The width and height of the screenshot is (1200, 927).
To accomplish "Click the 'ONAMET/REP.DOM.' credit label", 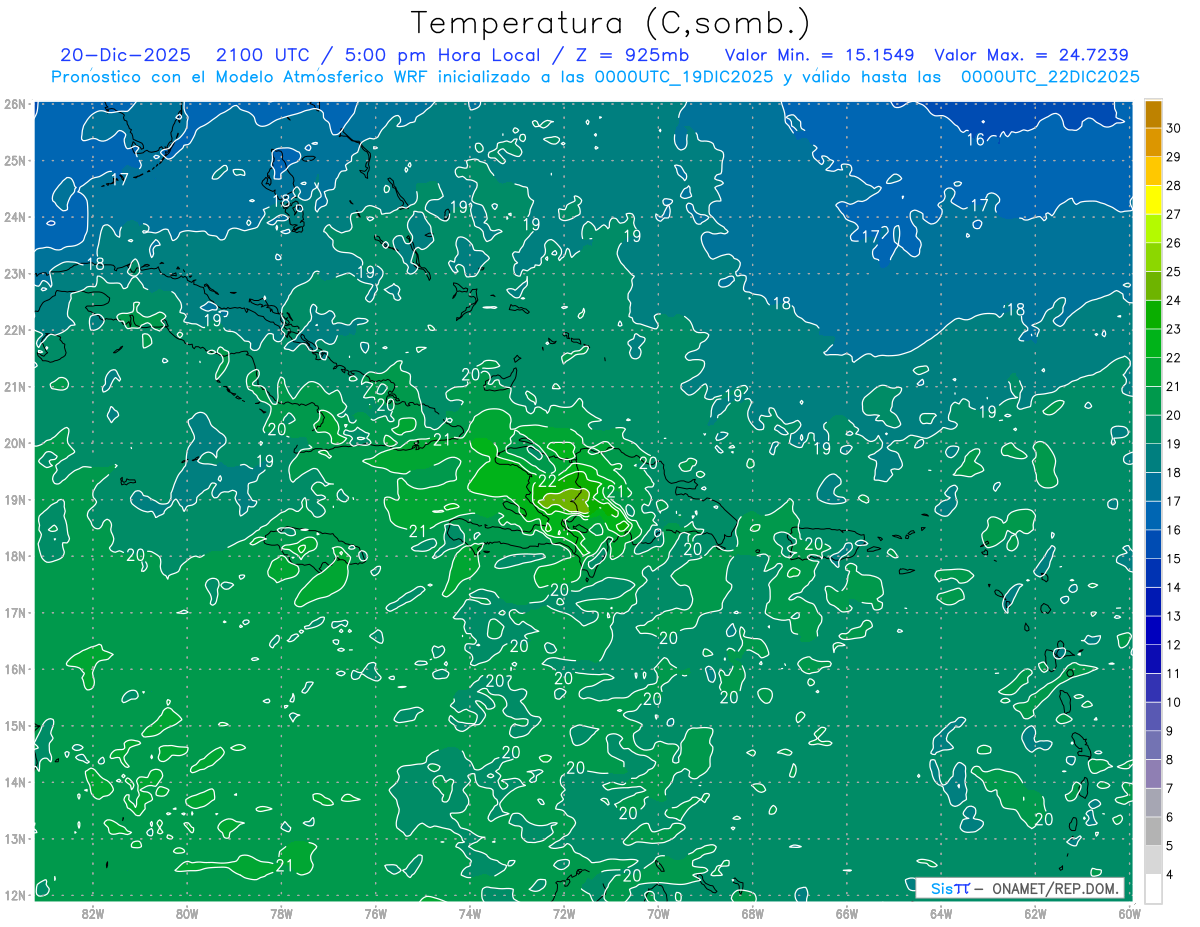I will (x=1054, y=888).
